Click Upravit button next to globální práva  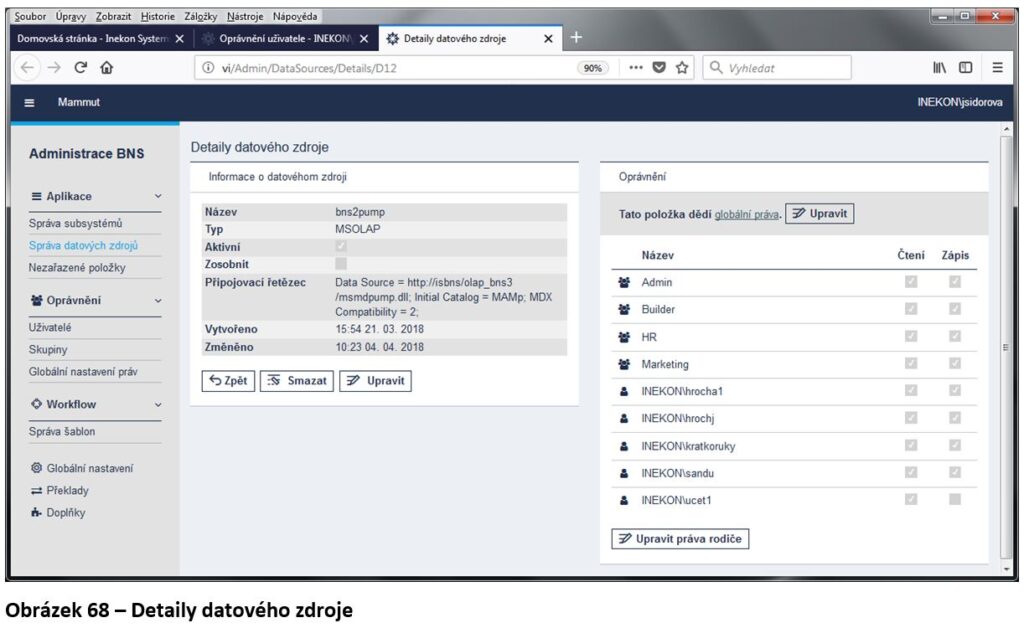click(820, 213)
